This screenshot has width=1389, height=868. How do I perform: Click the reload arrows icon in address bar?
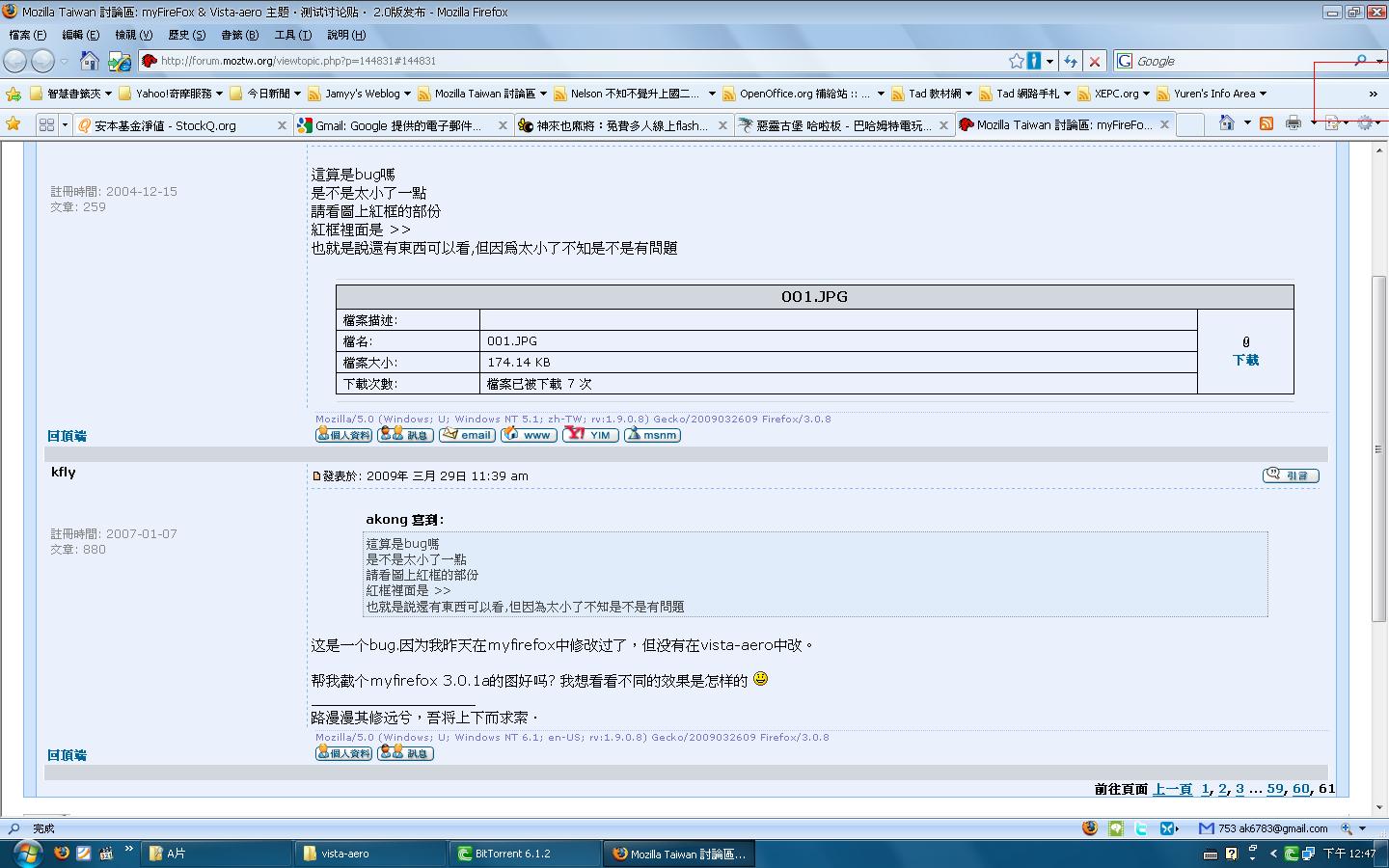1070,61
